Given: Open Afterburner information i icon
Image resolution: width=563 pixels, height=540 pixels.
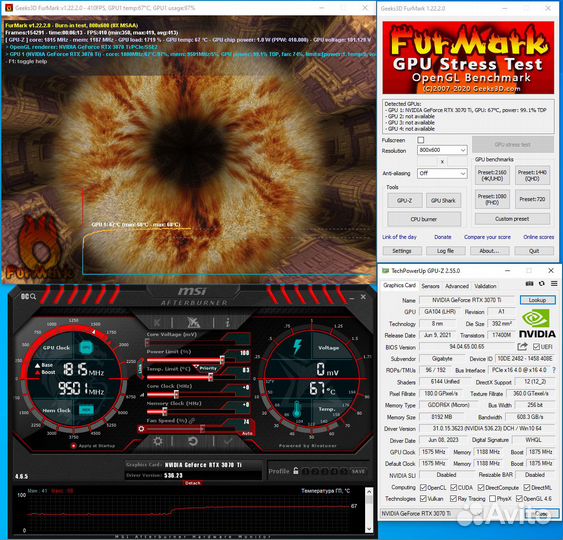Looking at the screenshot, I should (227, 322).
